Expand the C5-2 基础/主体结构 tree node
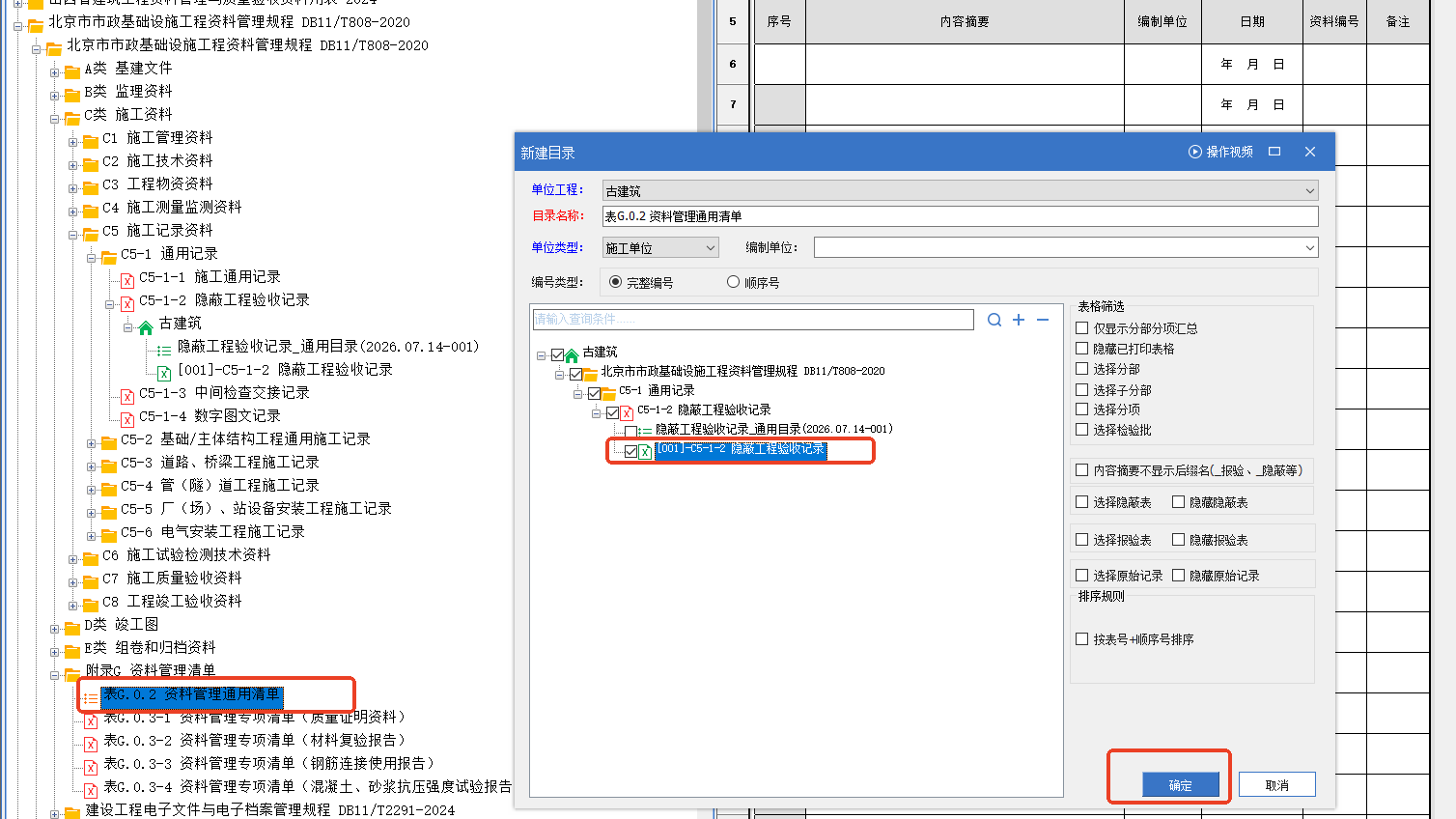This screenshot has width=1456, height=819. (x=91, y=443)
